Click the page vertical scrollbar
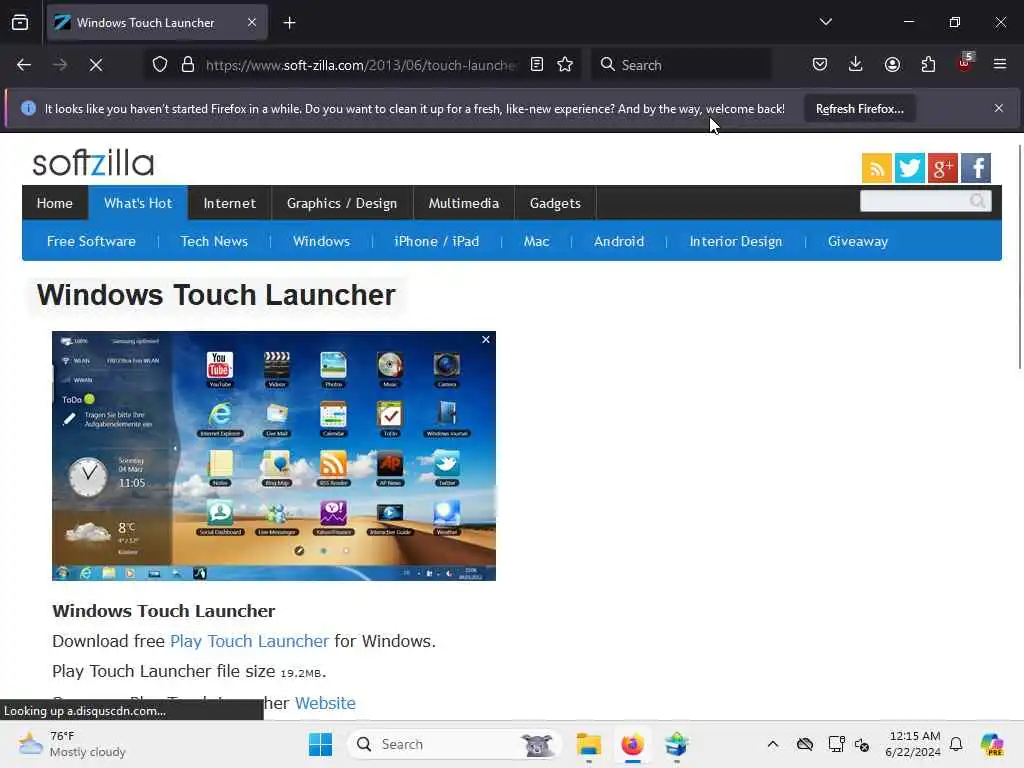The height and width of the screenshot is (768, 1024). coord(1019,257)
